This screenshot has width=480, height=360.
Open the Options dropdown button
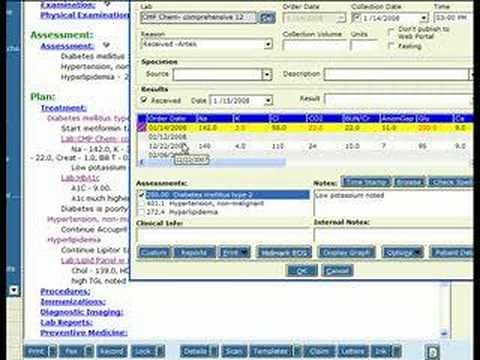click(403, 253)
